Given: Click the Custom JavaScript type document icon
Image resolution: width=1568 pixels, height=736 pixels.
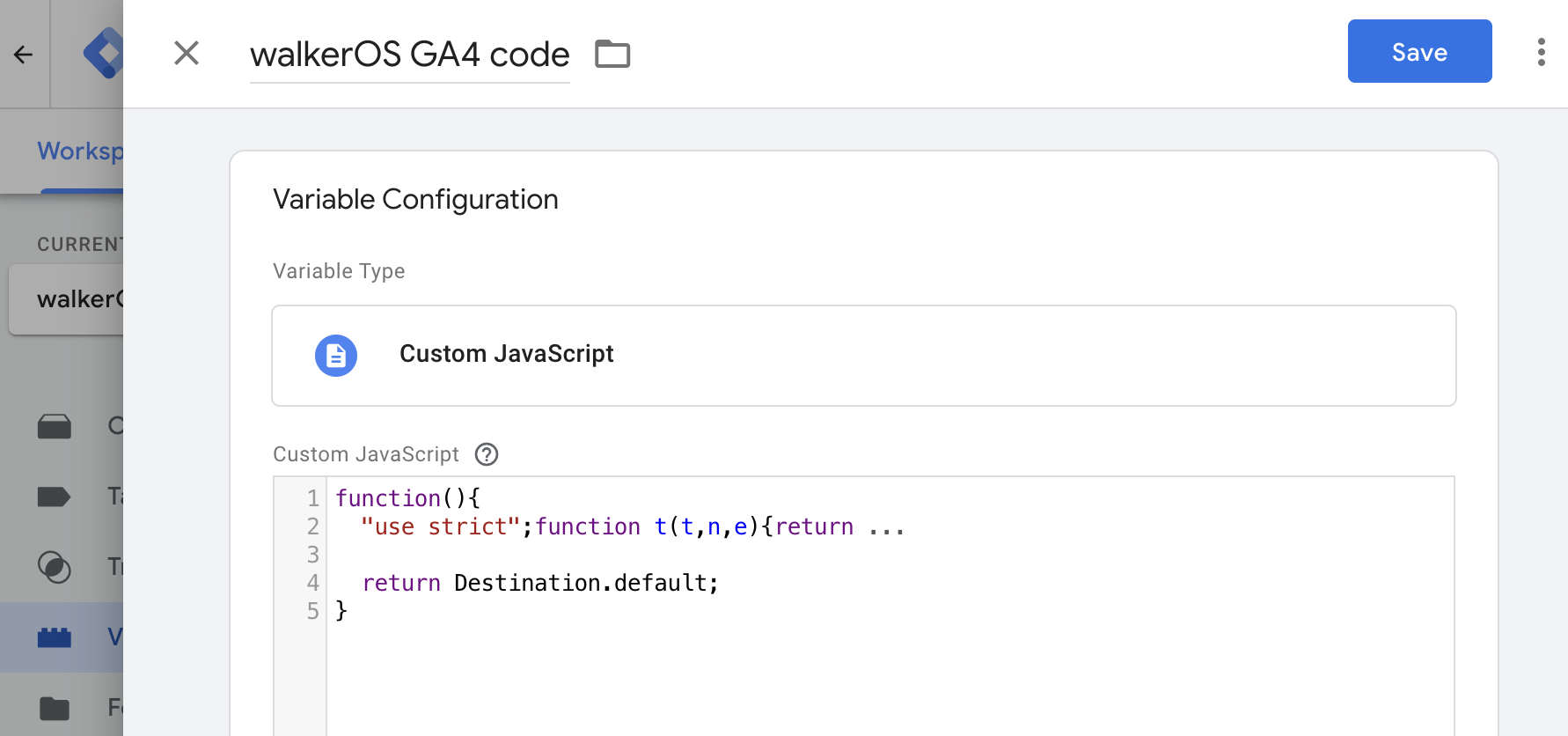Looking at the screenshot, I should [336, 356].
